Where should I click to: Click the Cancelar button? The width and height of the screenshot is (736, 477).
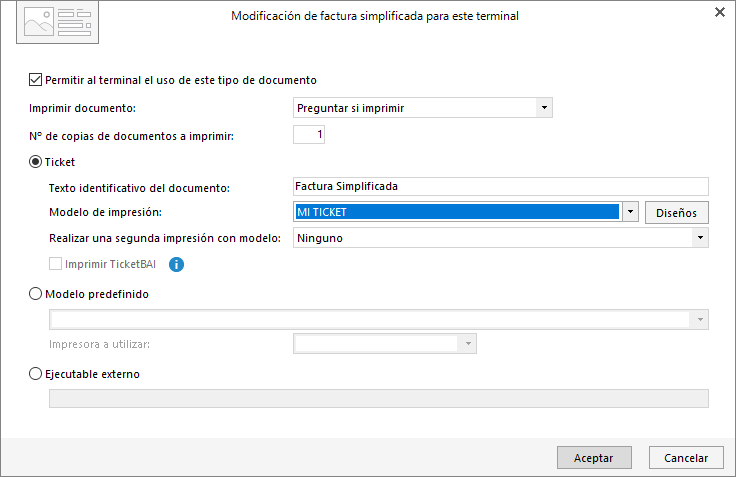(686, 458)
